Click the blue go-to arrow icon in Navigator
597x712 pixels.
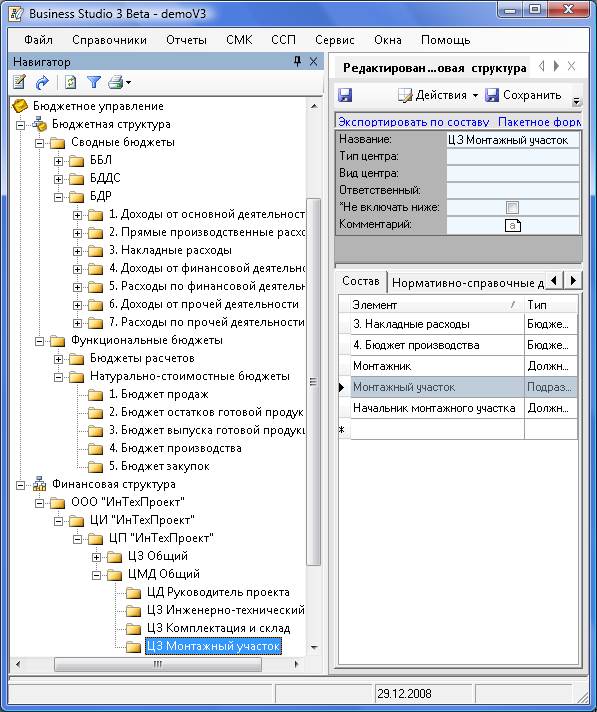[42, 82]
